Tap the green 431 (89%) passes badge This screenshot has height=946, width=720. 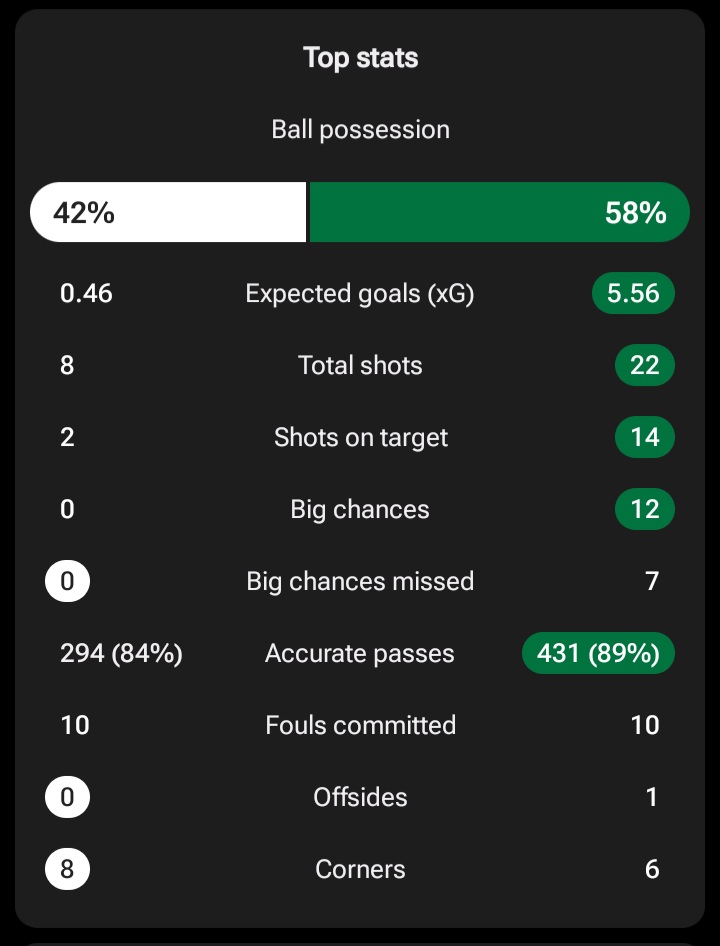pyautogui.click(x=598, y=654)
